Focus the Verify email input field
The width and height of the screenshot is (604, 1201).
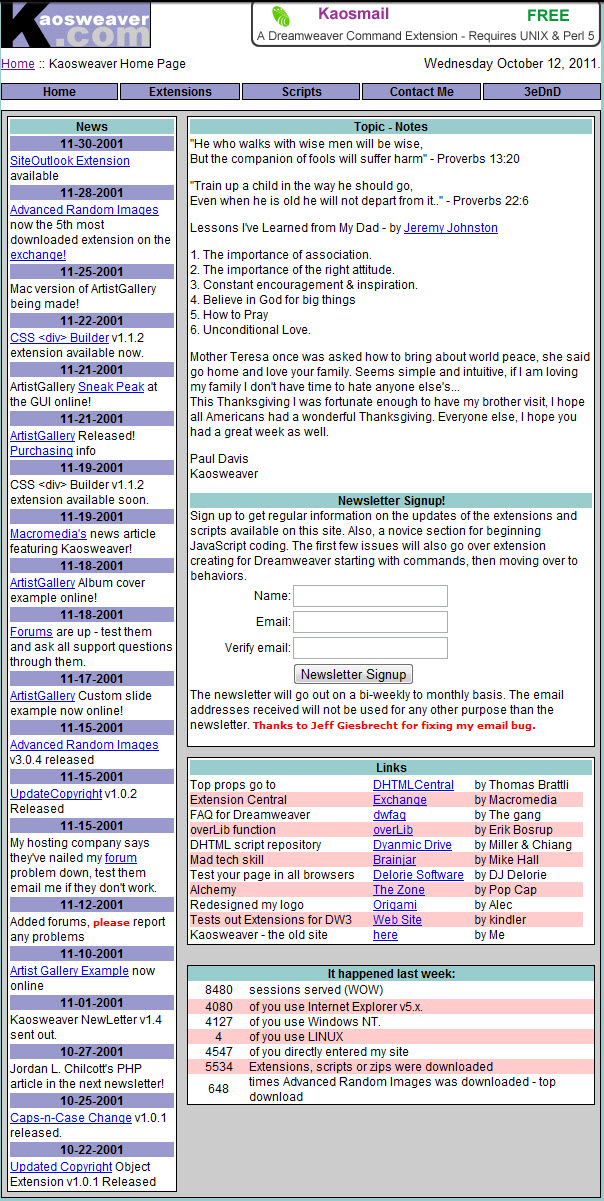[x=370, y=648]
